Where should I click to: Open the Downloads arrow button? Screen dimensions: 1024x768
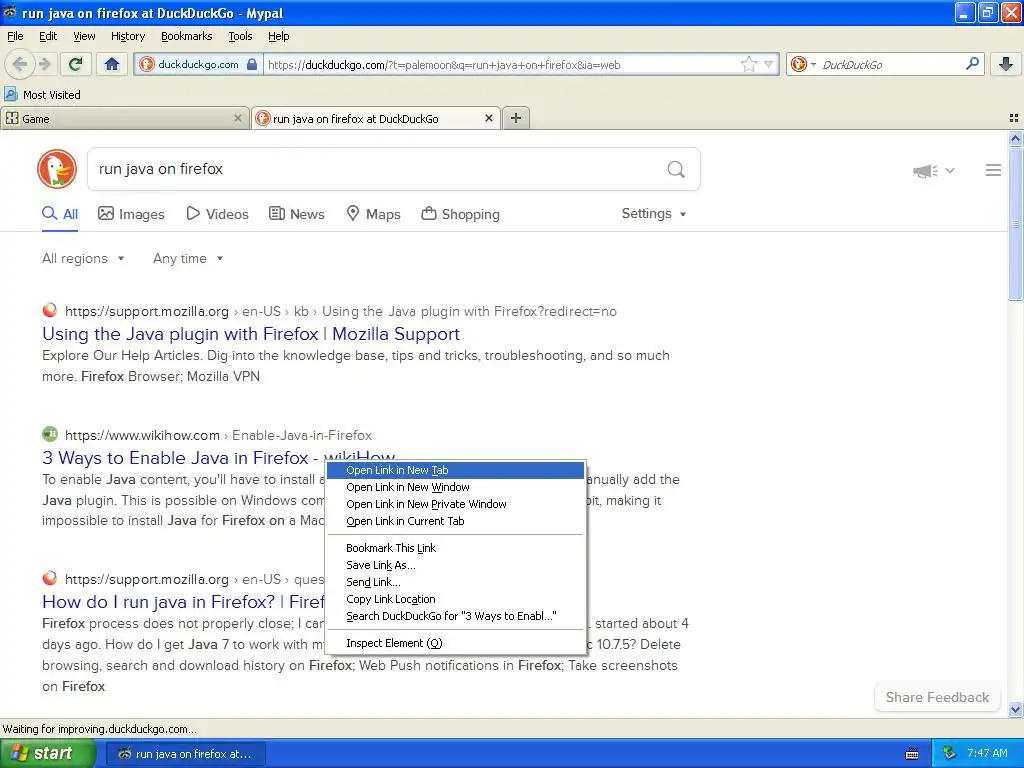(x=1006, y=64)
